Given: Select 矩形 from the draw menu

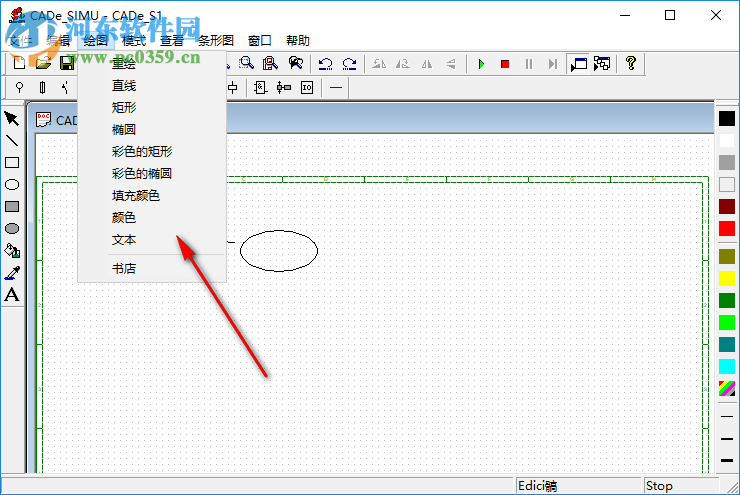Looking at the screenshot, I should (151, 108).
